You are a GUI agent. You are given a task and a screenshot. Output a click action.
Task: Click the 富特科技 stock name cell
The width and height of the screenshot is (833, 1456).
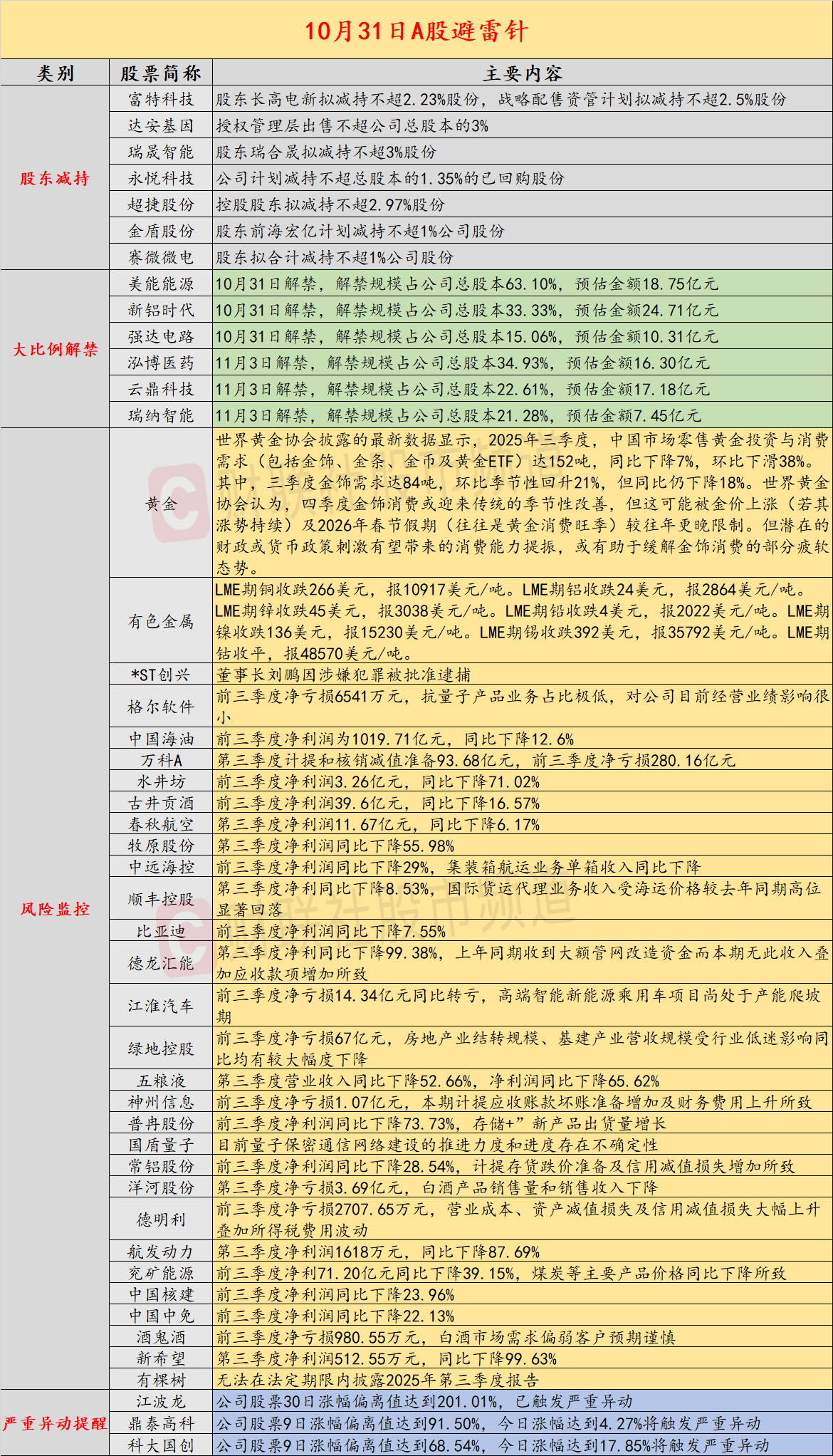coord(161,100)
